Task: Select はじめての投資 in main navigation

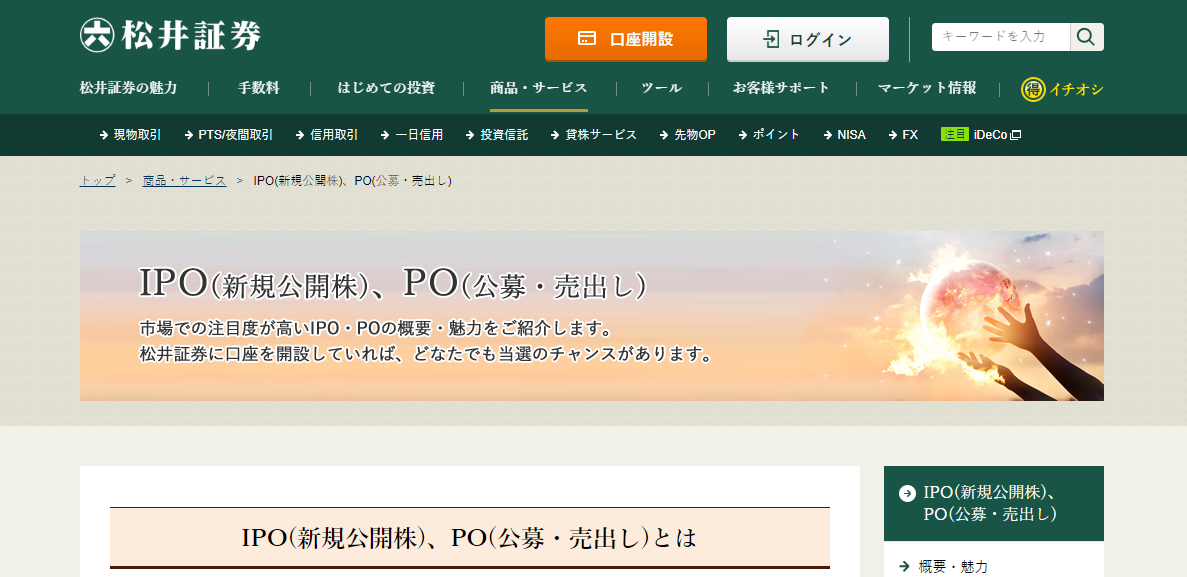Action: pyautogui.click(x=386, y=88)
